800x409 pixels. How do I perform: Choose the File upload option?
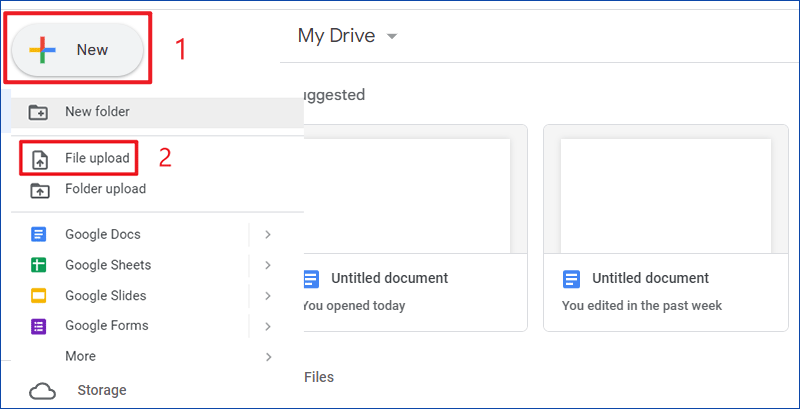click(x=158, y=159)
